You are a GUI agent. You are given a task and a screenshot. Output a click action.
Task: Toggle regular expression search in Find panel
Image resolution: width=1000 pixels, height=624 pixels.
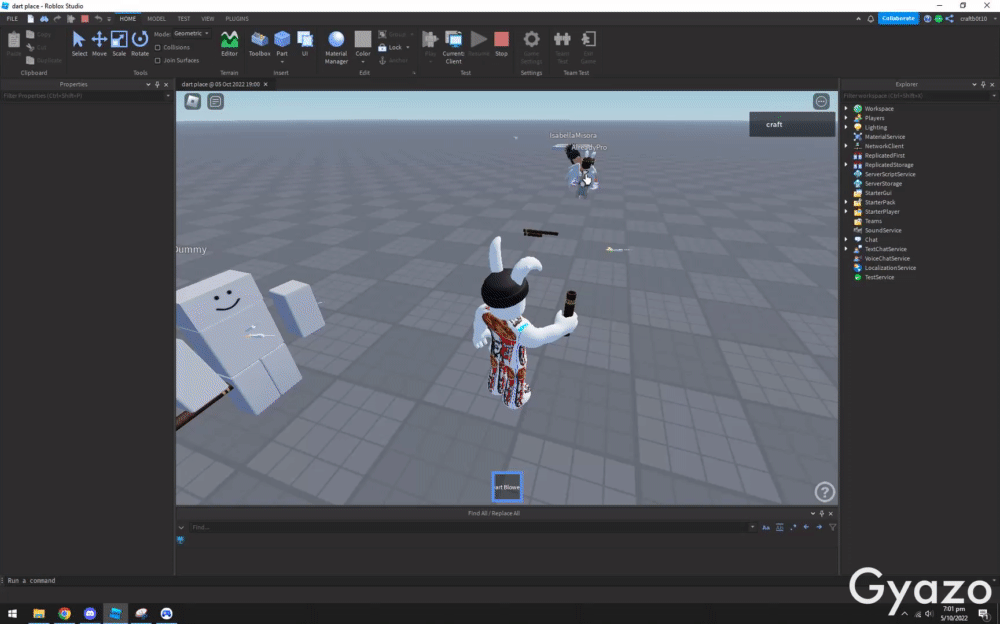pyautogui.click(x=793, y=527)
